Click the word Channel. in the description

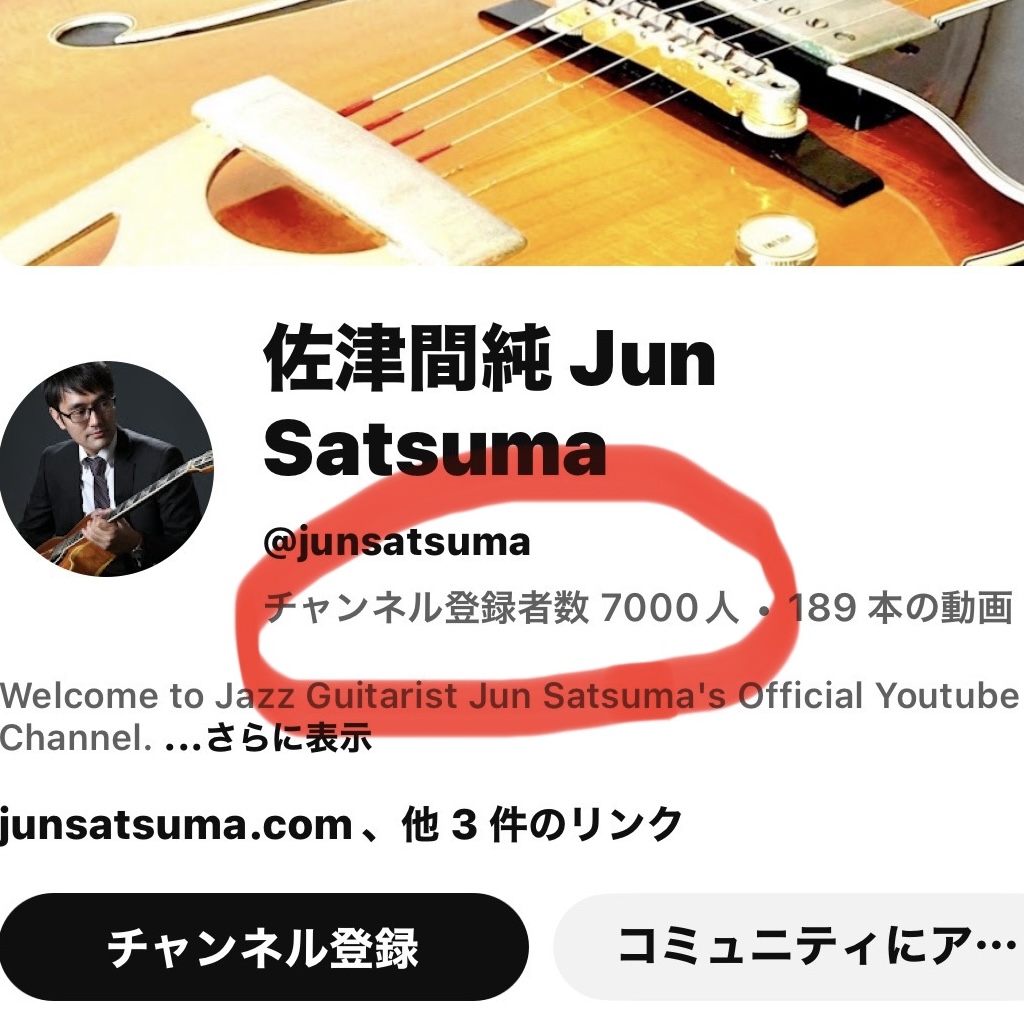(x=76, y=737)
